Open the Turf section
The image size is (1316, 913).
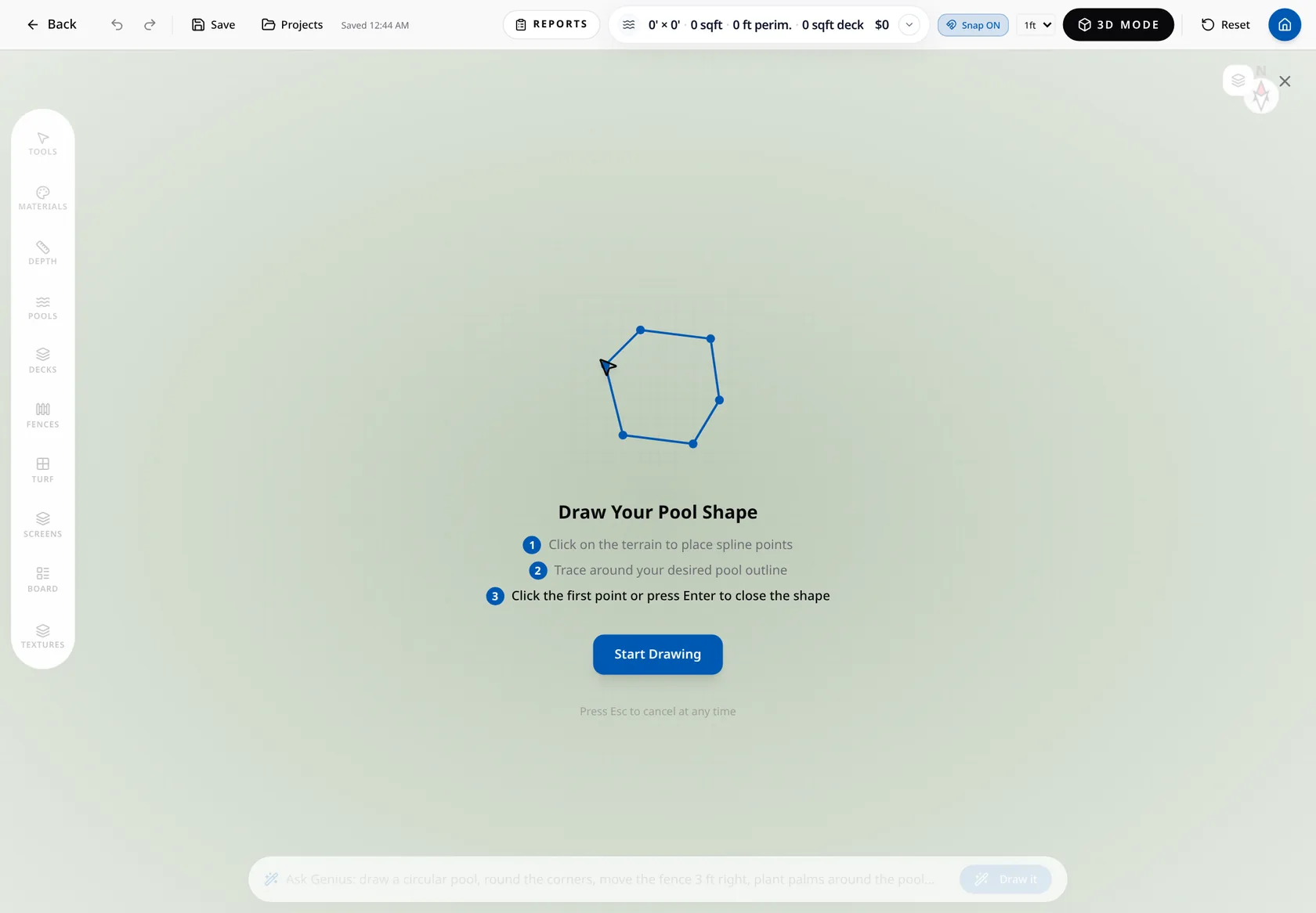tap(43, 471)
